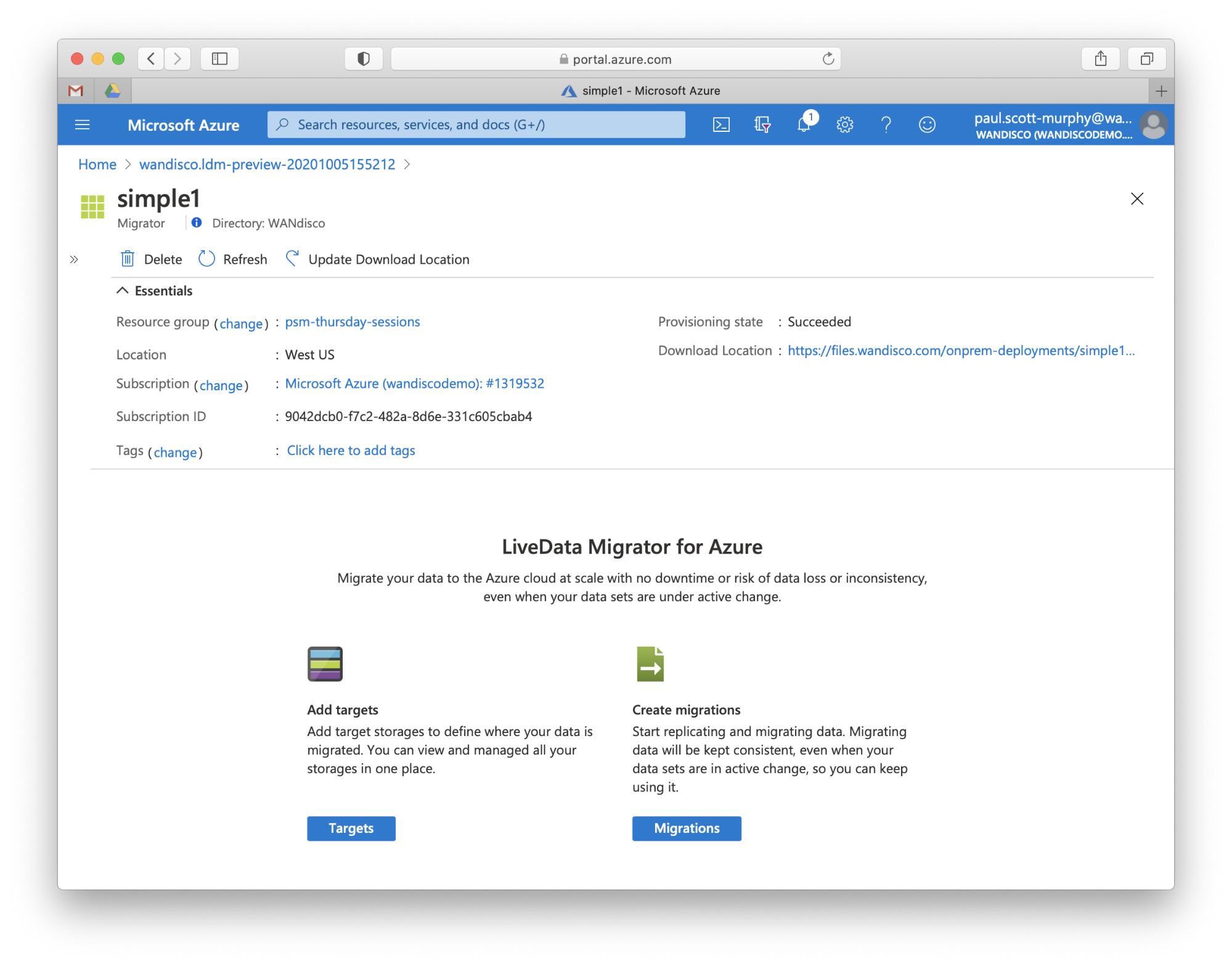Open portal settings gear icon
1232x966 pixels.
point(844,125)
